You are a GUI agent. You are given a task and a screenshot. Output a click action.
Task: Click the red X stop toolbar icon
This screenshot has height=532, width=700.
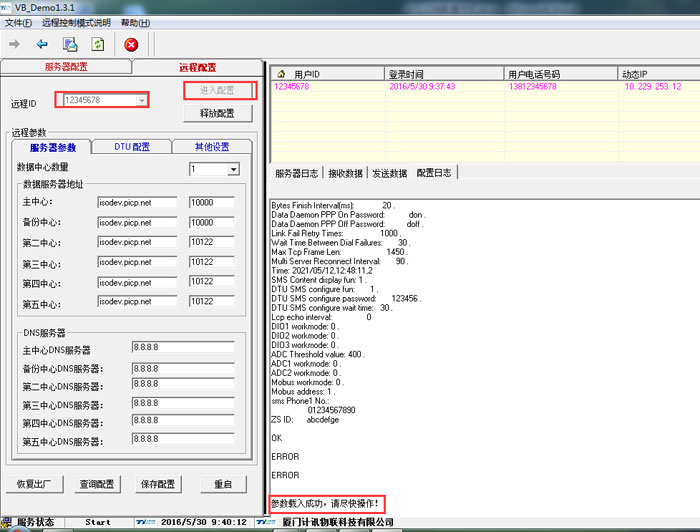tap(131, 44)
